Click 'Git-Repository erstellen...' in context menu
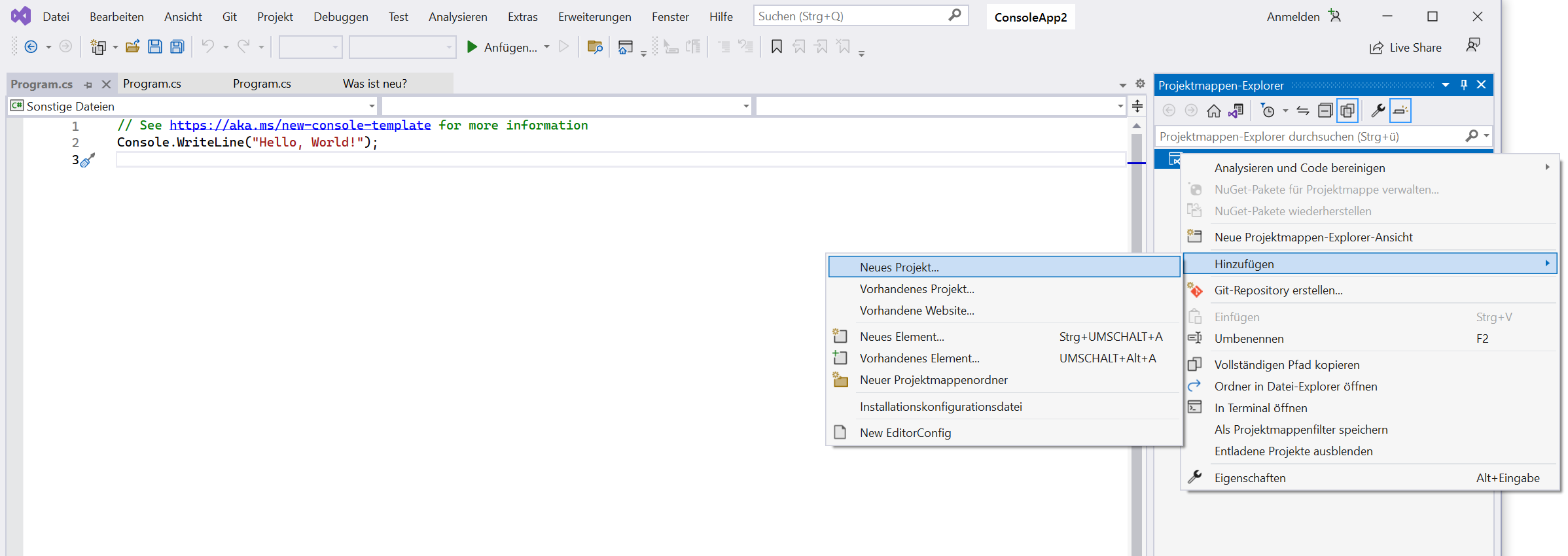1568x556 pixels. point(1370,290)
